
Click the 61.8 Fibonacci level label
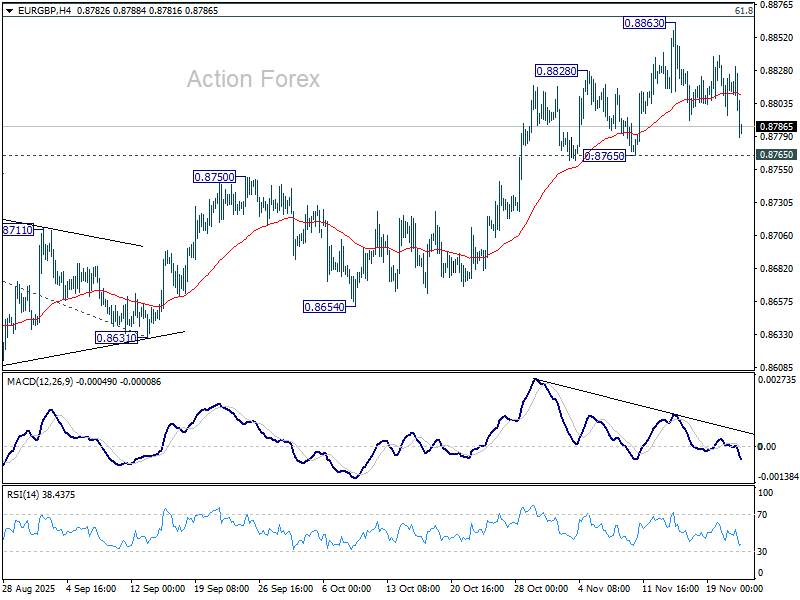click(x=743, y=10)
